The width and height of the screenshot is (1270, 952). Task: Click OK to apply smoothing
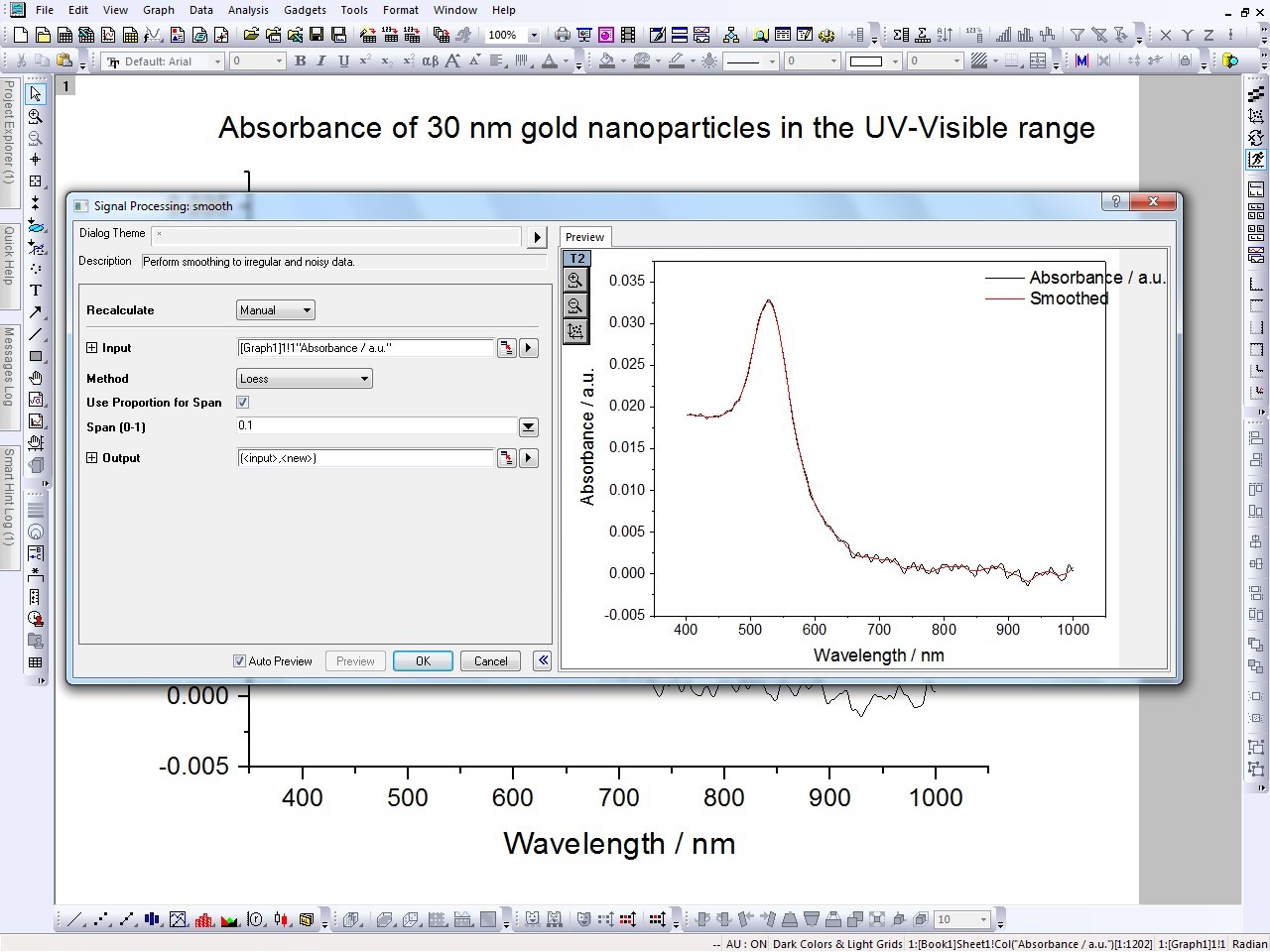423,661
